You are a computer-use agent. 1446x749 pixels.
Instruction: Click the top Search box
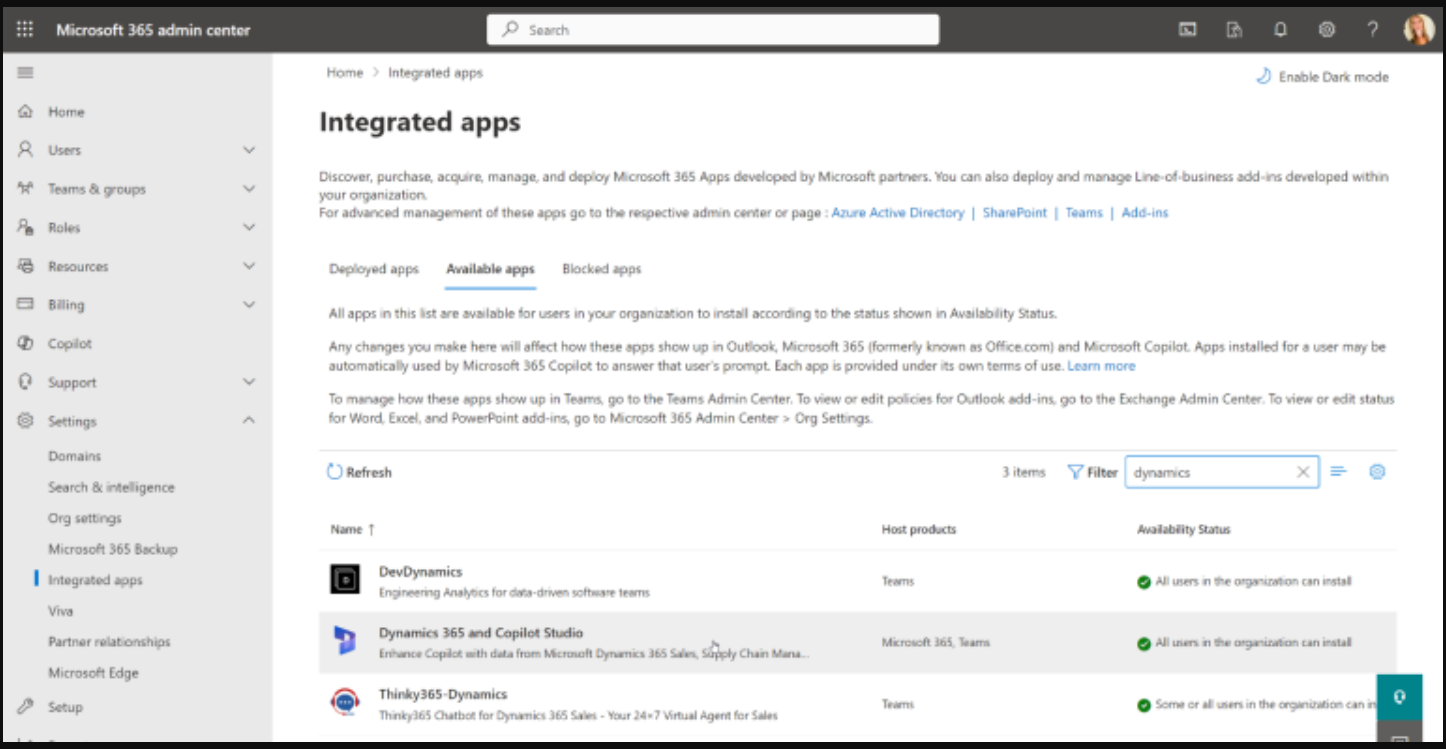coord(713,30)
